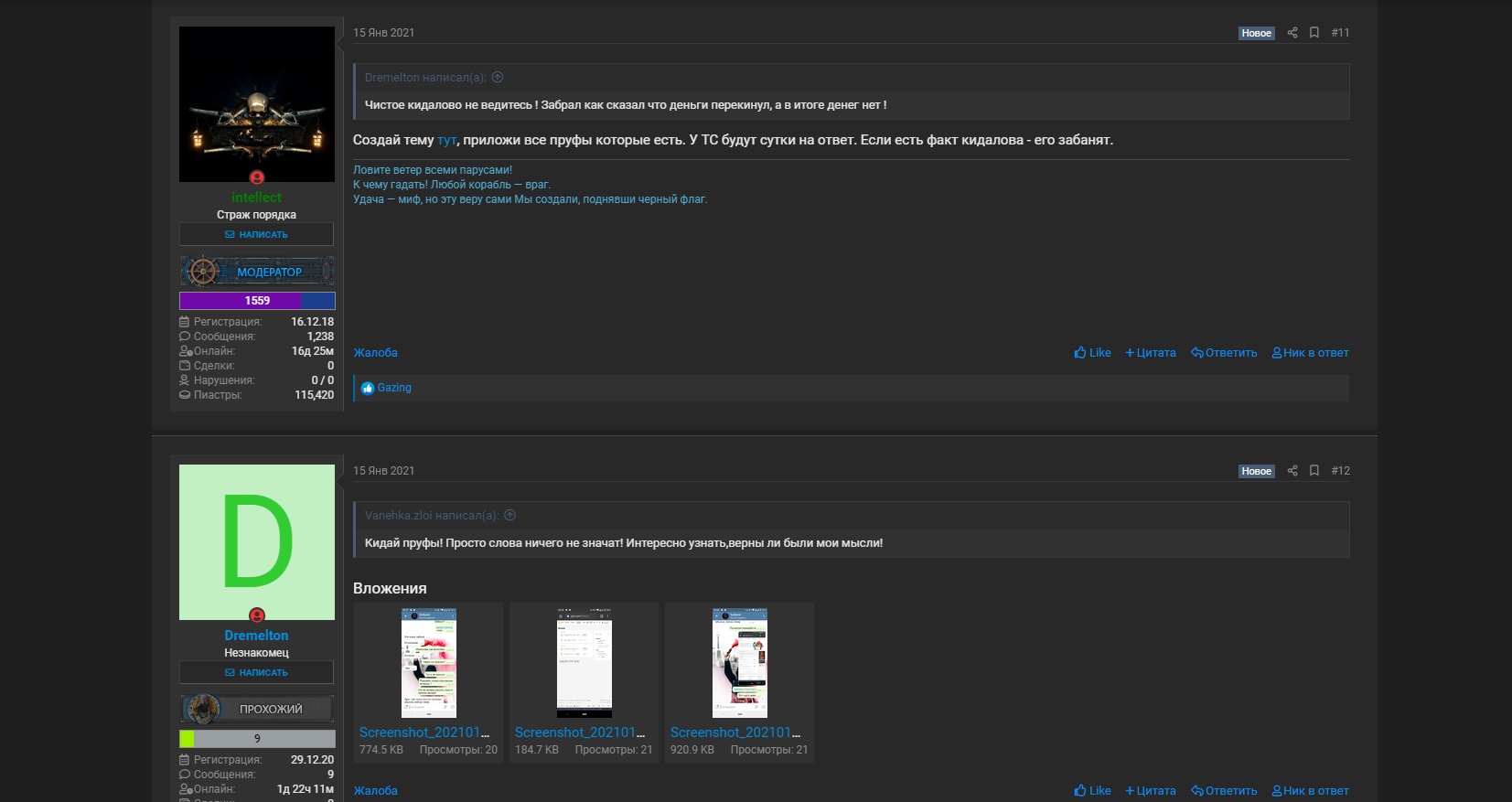Click Dremelton's 'Незнакомец' title
The image size is (1512, 802).
[256, 653]
